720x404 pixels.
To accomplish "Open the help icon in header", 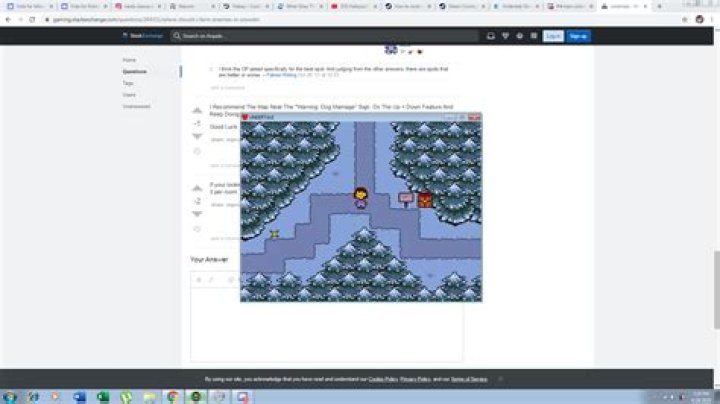I will pyautogui.click(x=519, y=36).
